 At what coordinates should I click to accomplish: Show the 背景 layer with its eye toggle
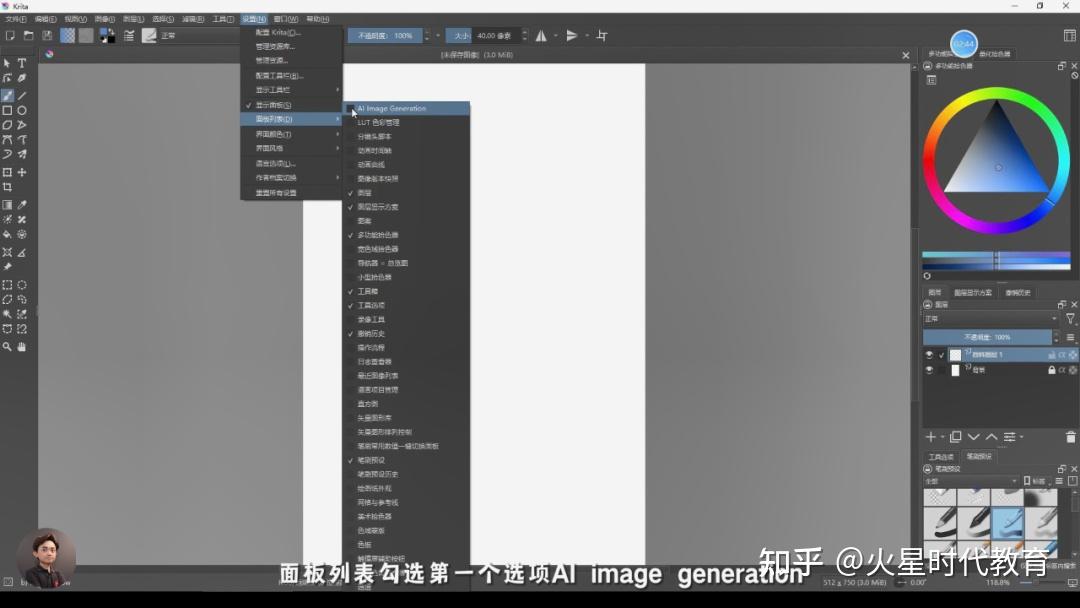point(929,370)
